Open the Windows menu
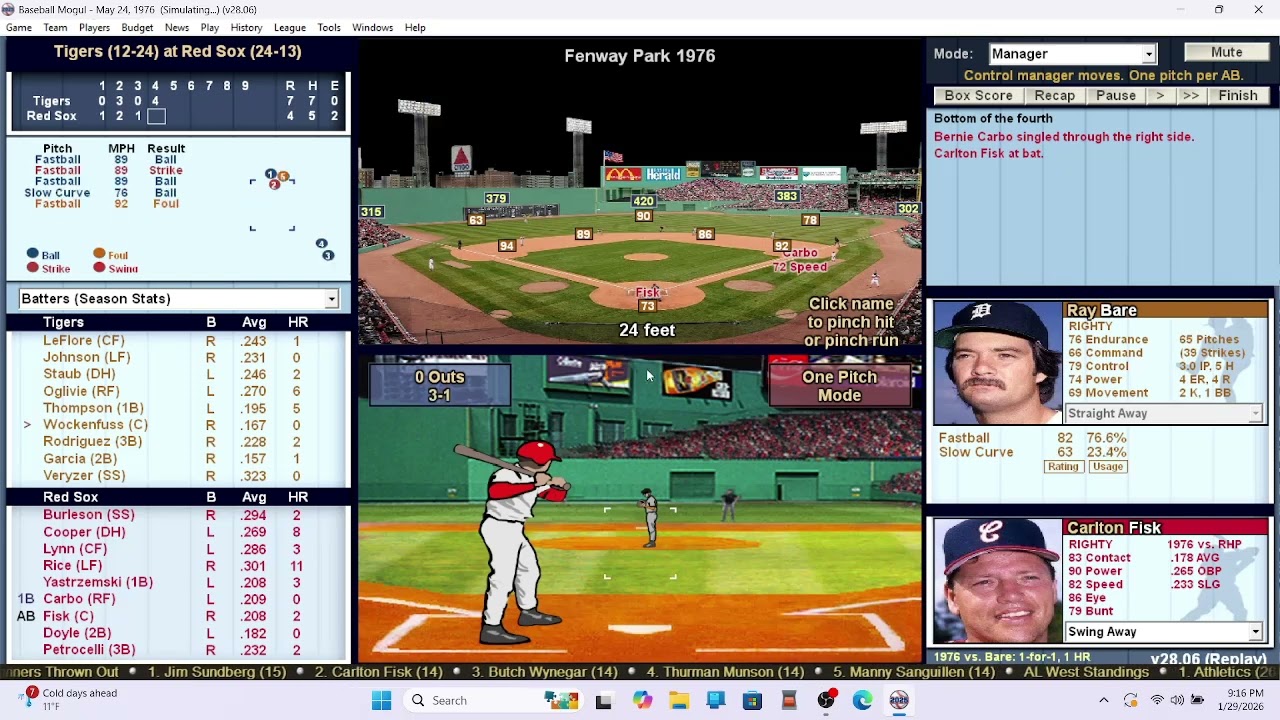This screenshot has height=720, width=1280. (372, 27)
